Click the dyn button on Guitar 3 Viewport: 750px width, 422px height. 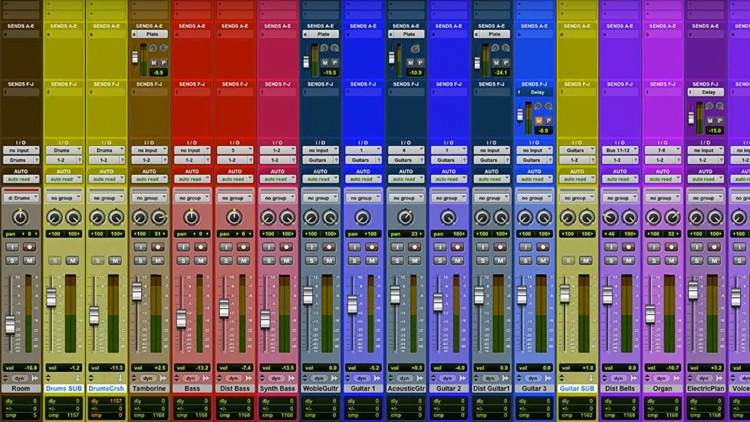[532, 378]
